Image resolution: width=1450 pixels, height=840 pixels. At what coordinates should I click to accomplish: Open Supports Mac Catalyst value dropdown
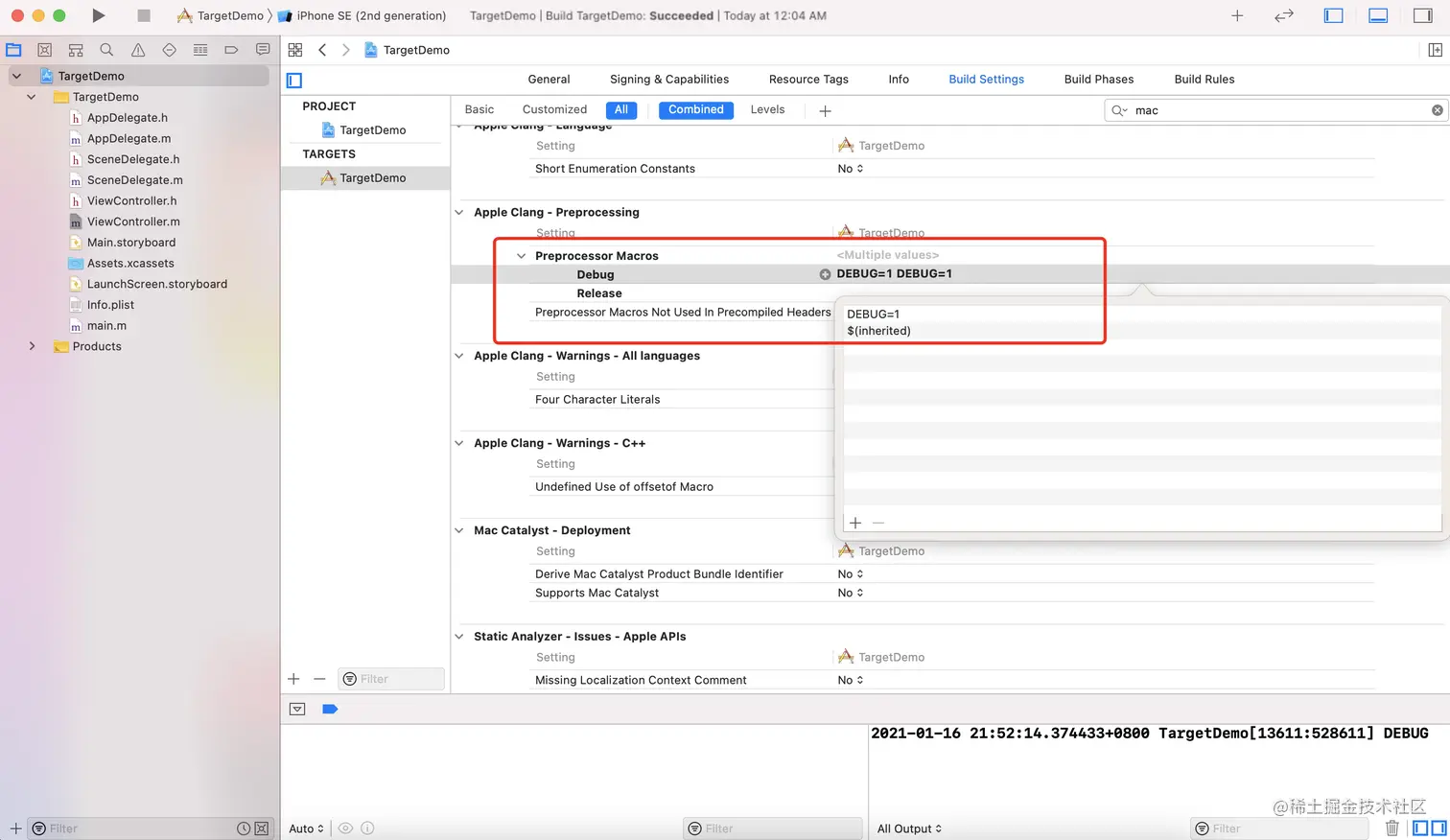coord(851,594)
